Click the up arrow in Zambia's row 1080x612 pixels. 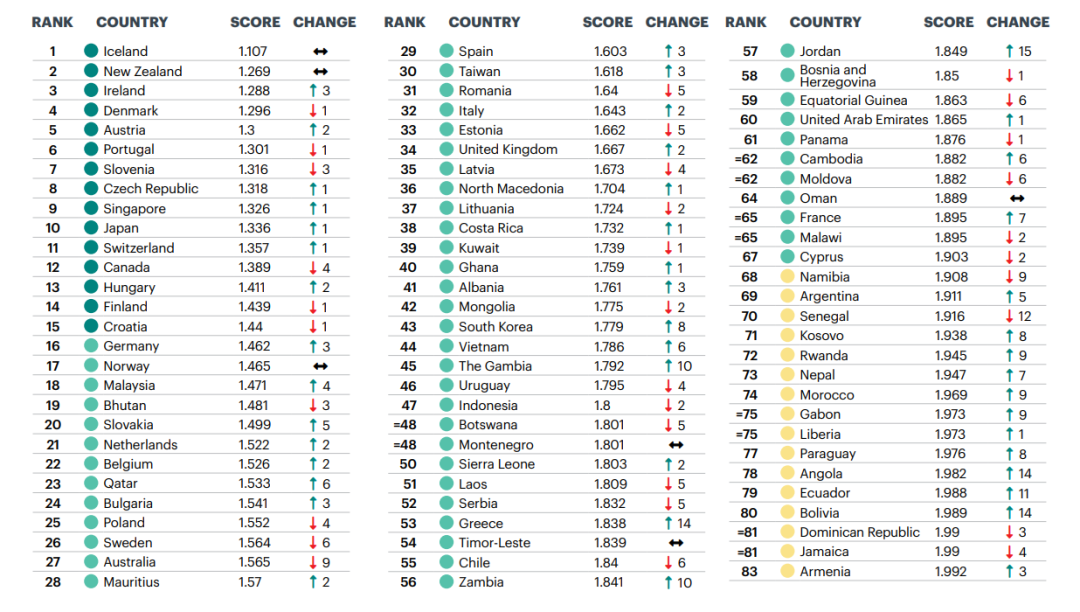668,582
